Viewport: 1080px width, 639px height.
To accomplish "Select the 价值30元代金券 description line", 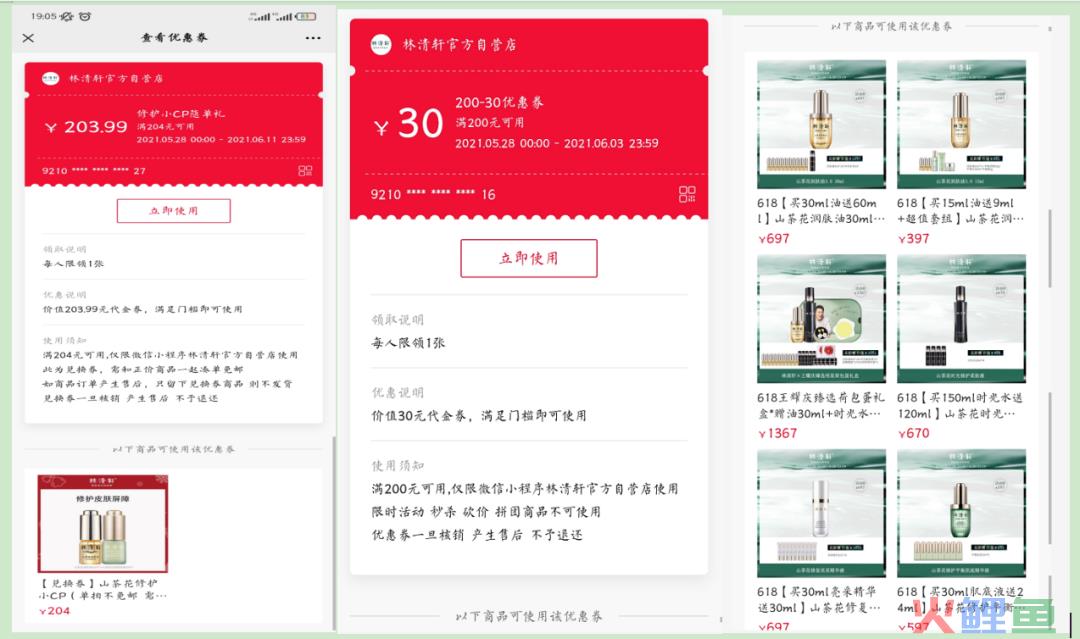I will coord(479,415).
